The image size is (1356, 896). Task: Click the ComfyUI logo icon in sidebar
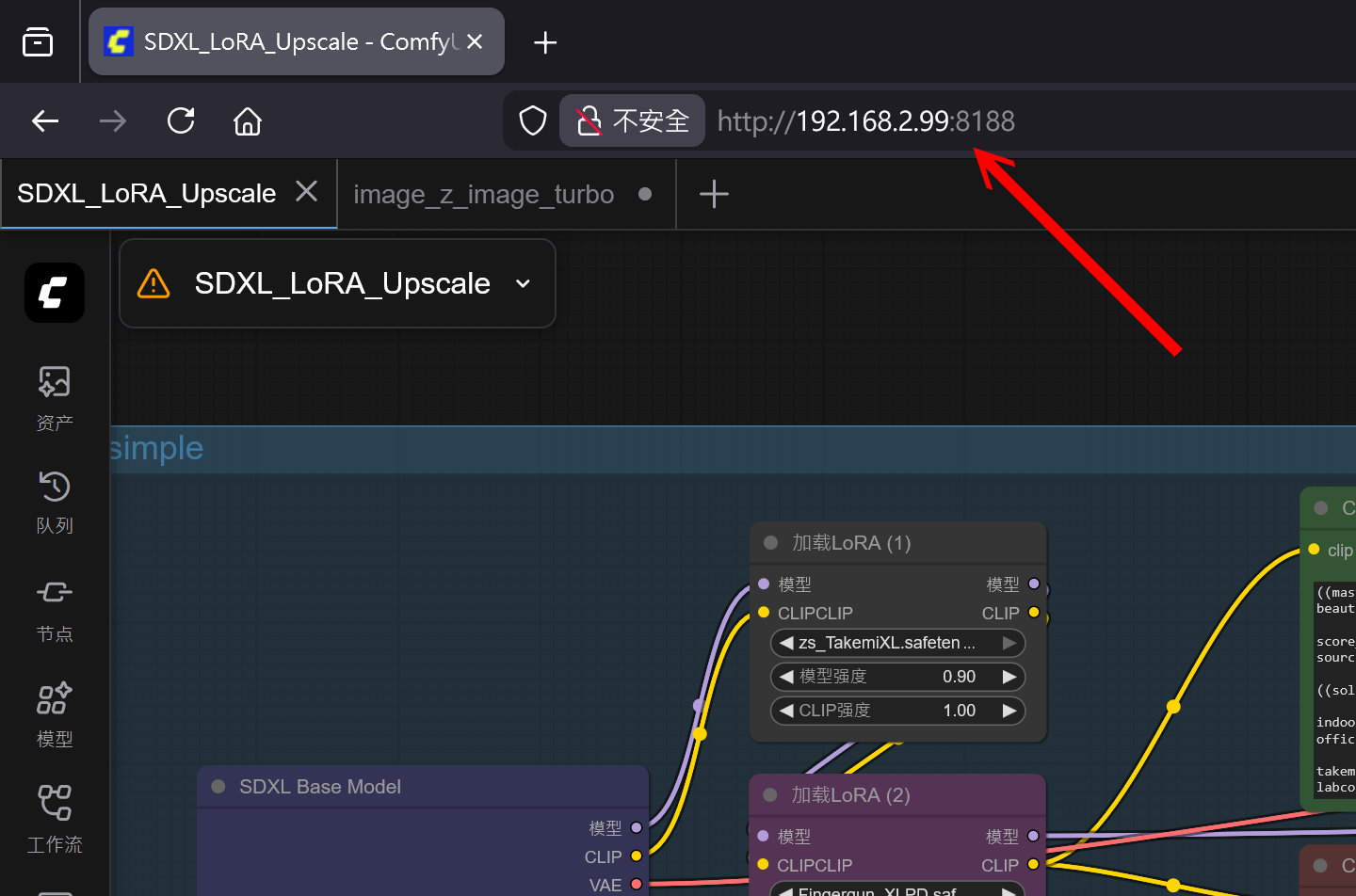54,293
